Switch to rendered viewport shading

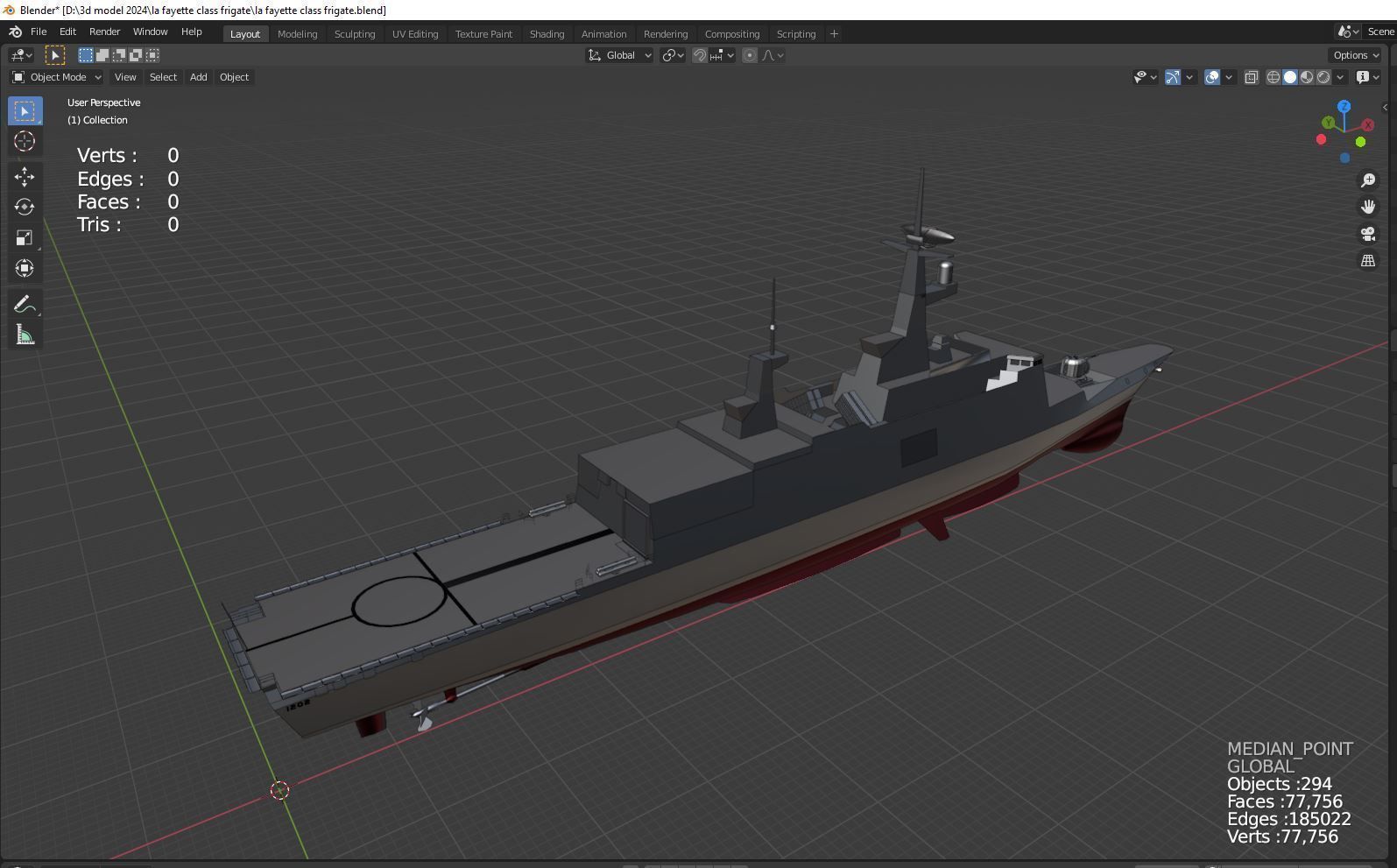1323,77
